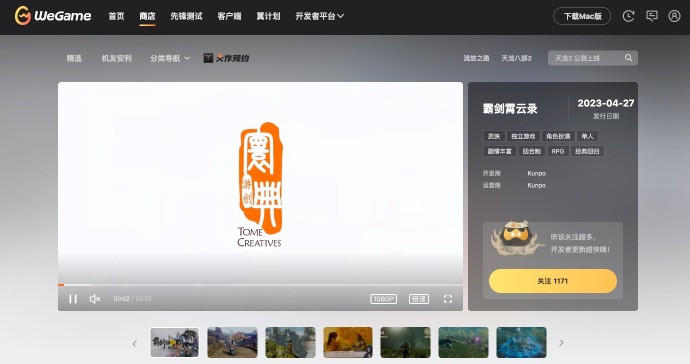Click the developer name Kunpo after 开发商
Image resolution: width=690 pixels, height=364 pixels.
coord(536,173)
